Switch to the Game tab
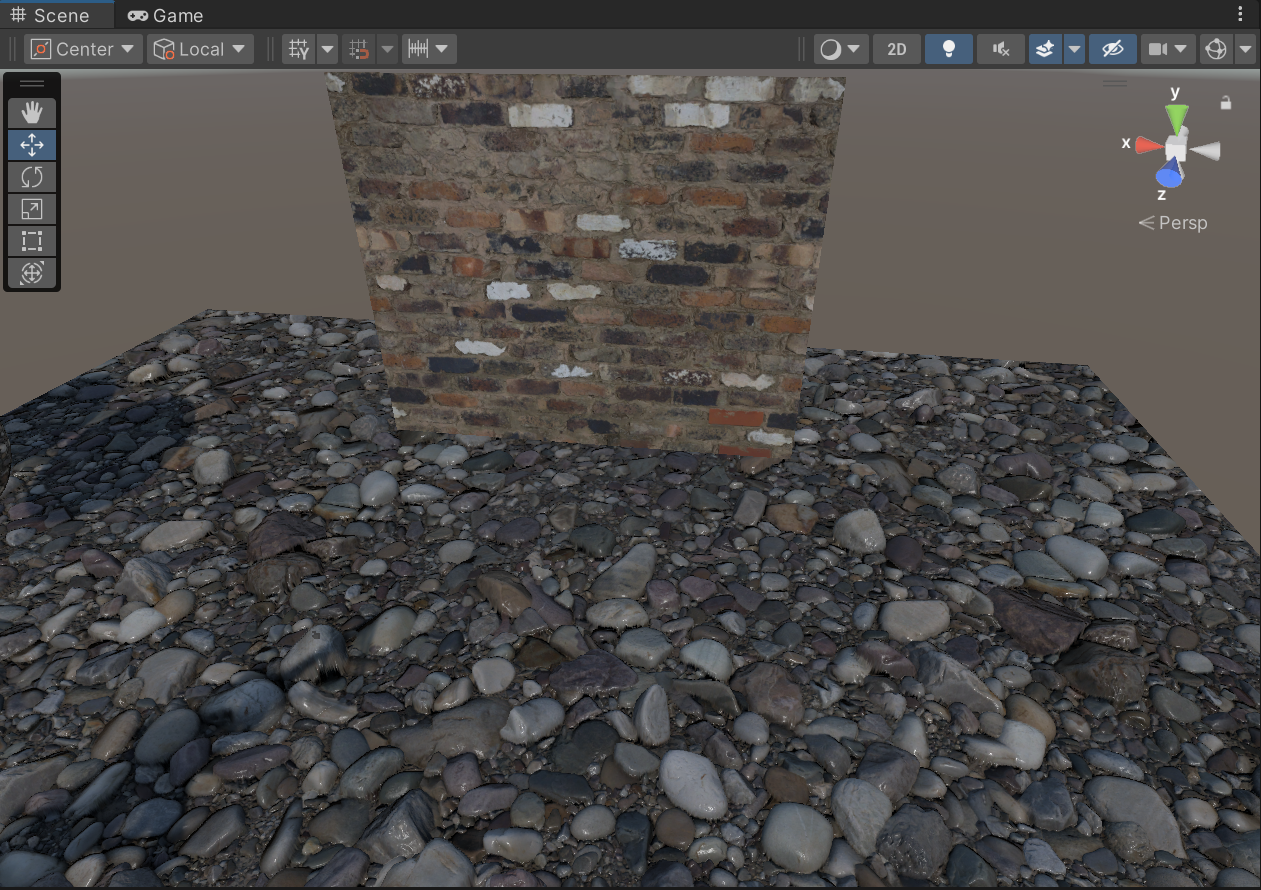 (x=166, y=15)
